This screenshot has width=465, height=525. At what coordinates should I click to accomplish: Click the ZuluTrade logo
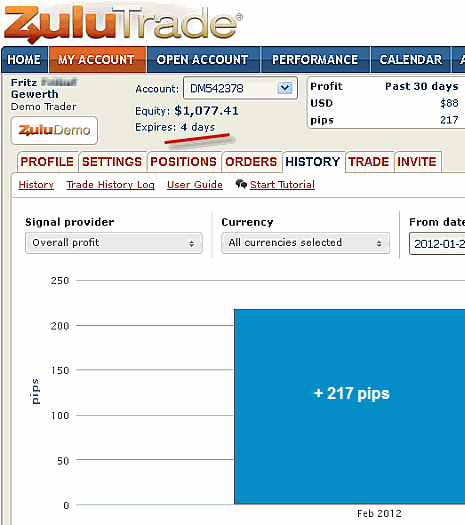point(123,24)
